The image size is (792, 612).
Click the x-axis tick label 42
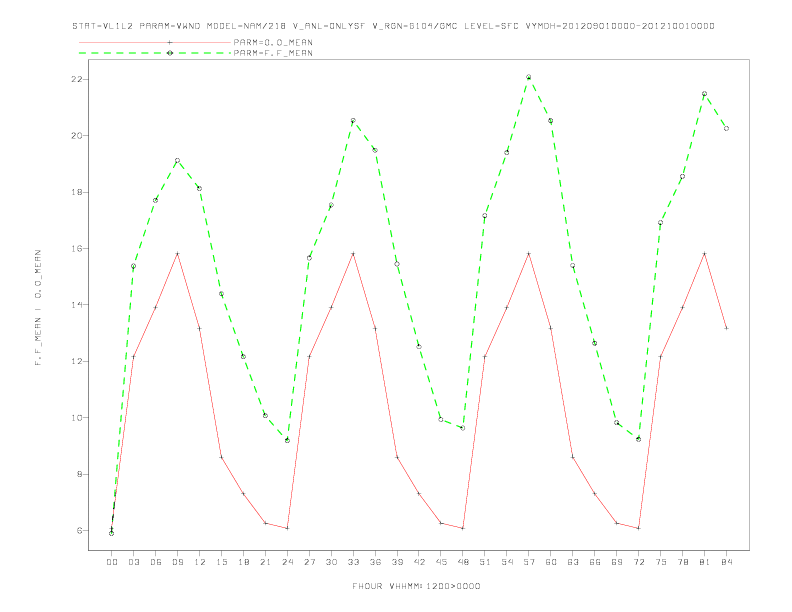pyautogui.click(x=419, y=562)
